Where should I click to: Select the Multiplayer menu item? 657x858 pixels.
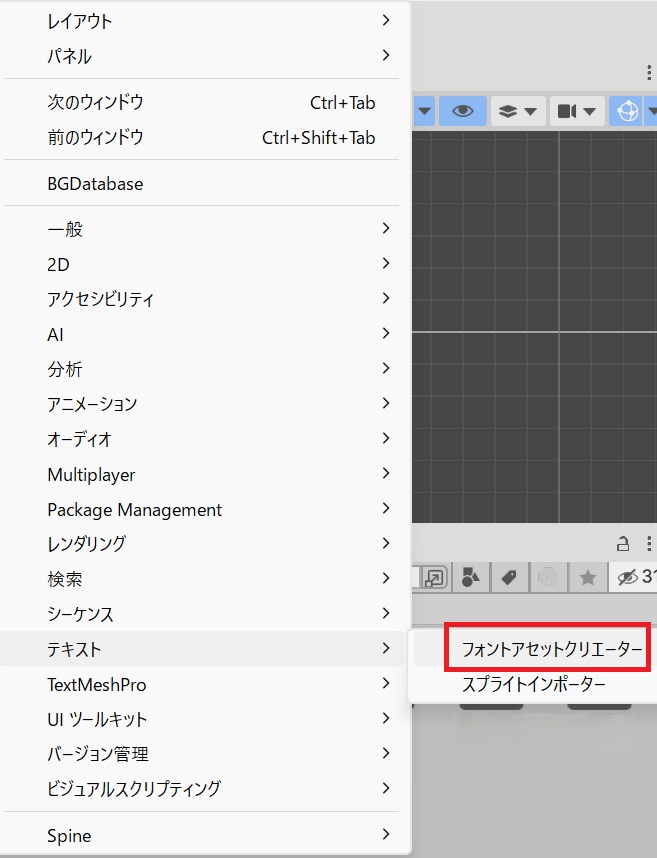202,474
